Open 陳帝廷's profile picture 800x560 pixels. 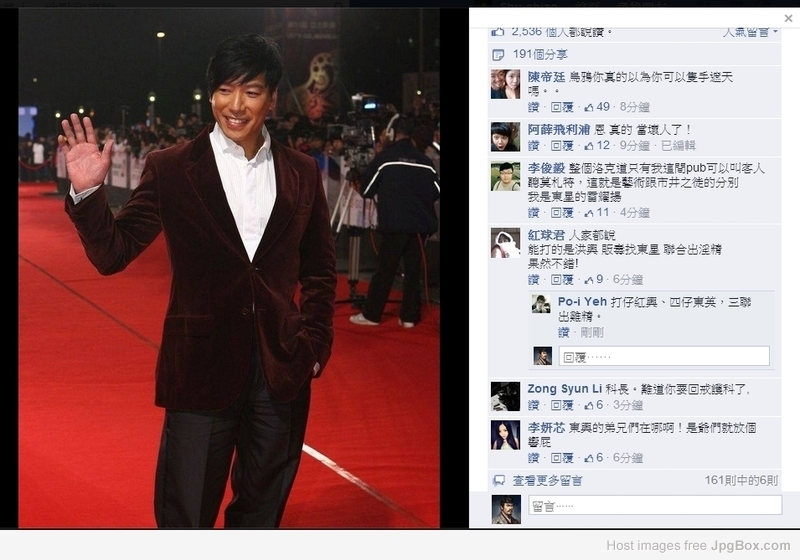(x=505, y=84)
